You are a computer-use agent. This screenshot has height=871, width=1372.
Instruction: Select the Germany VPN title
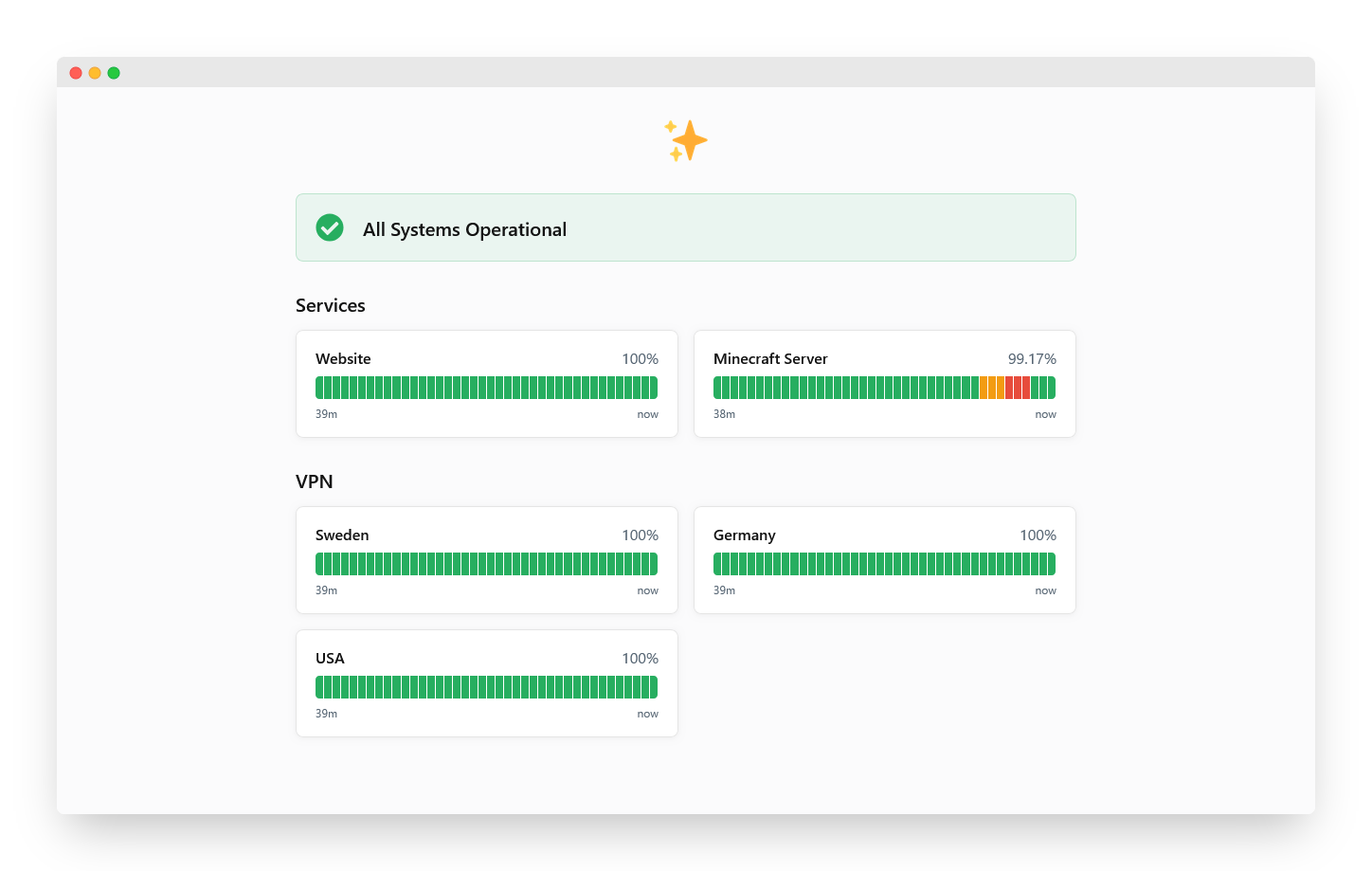pos(744,535)
